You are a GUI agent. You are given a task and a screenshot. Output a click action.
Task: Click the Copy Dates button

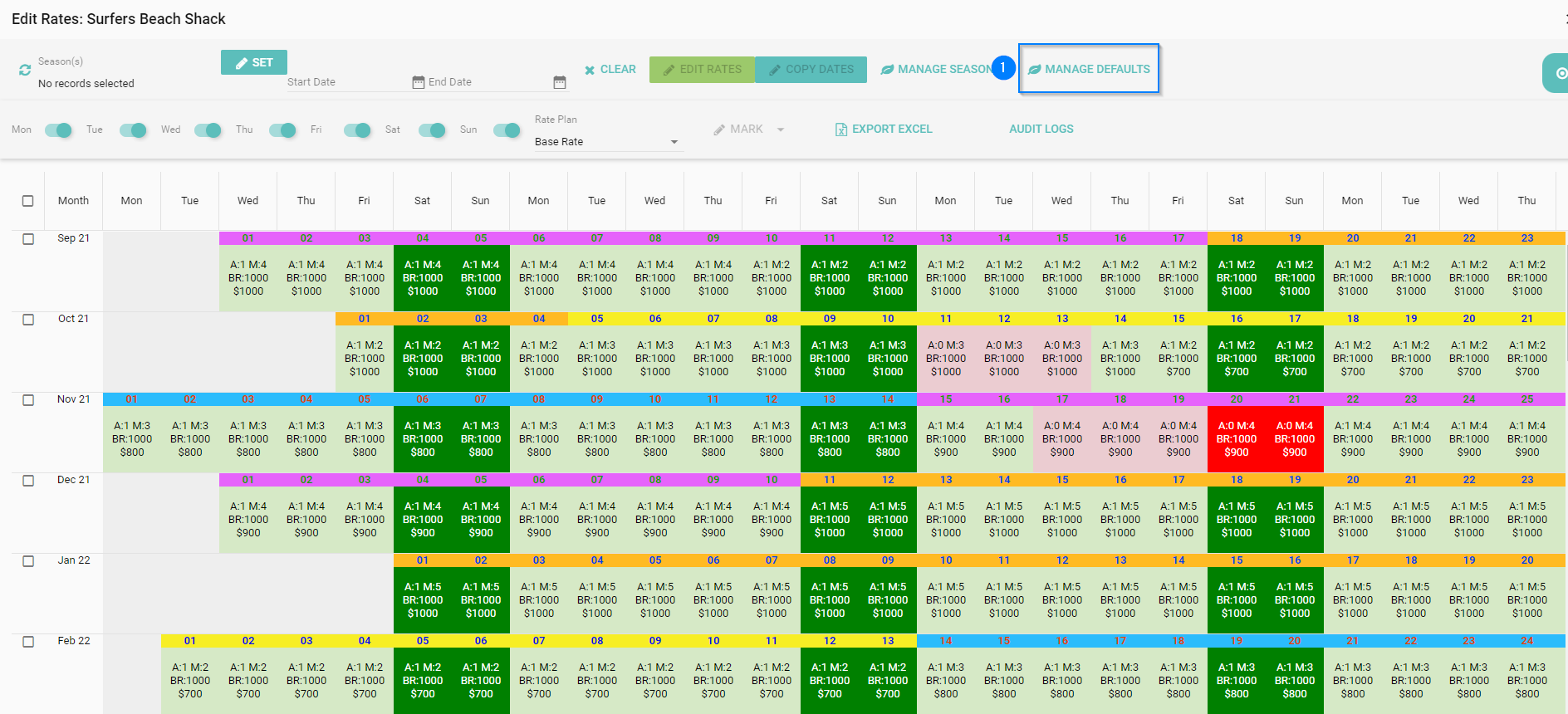point(811,70)
